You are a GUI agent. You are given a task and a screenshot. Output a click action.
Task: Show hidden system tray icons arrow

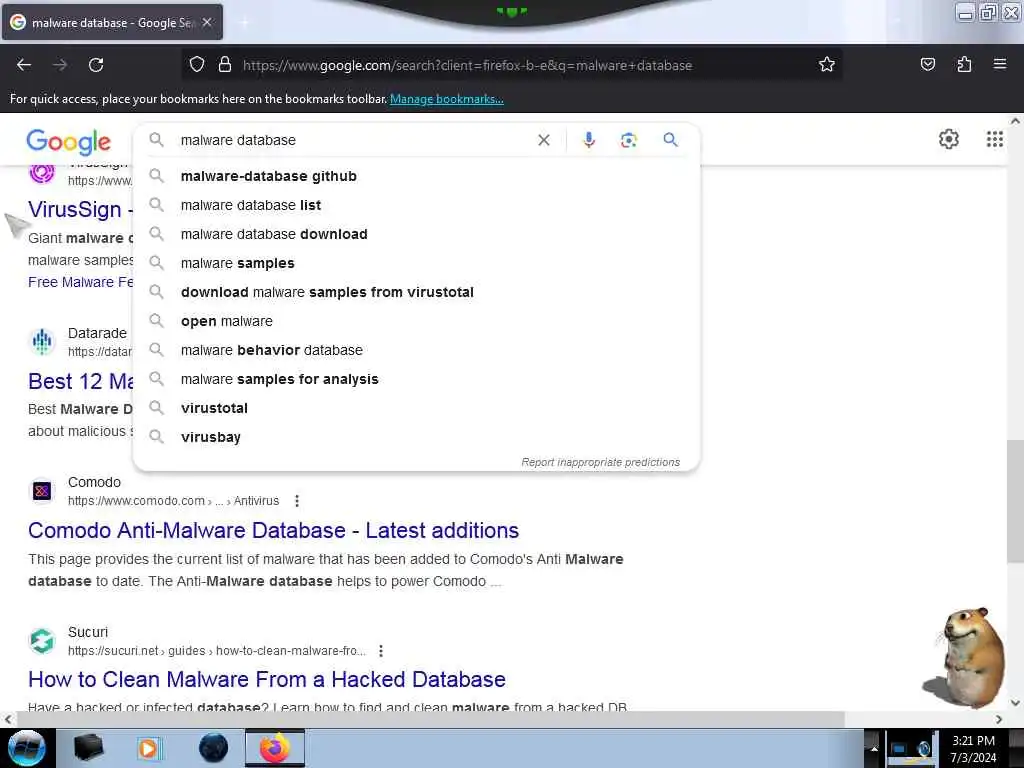[x=874, y=748]
